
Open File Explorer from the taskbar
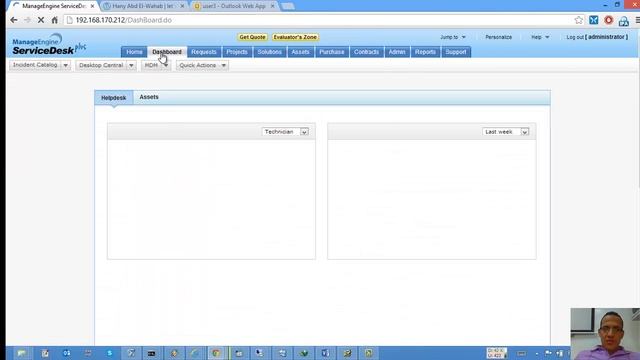(22, 353)
